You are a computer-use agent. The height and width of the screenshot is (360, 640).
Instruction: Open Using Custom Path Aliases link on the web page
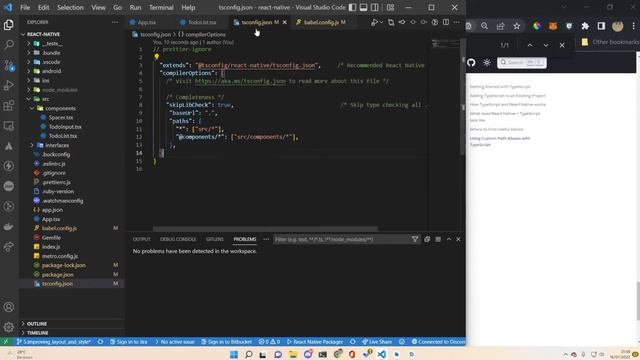tap(500, 141)
